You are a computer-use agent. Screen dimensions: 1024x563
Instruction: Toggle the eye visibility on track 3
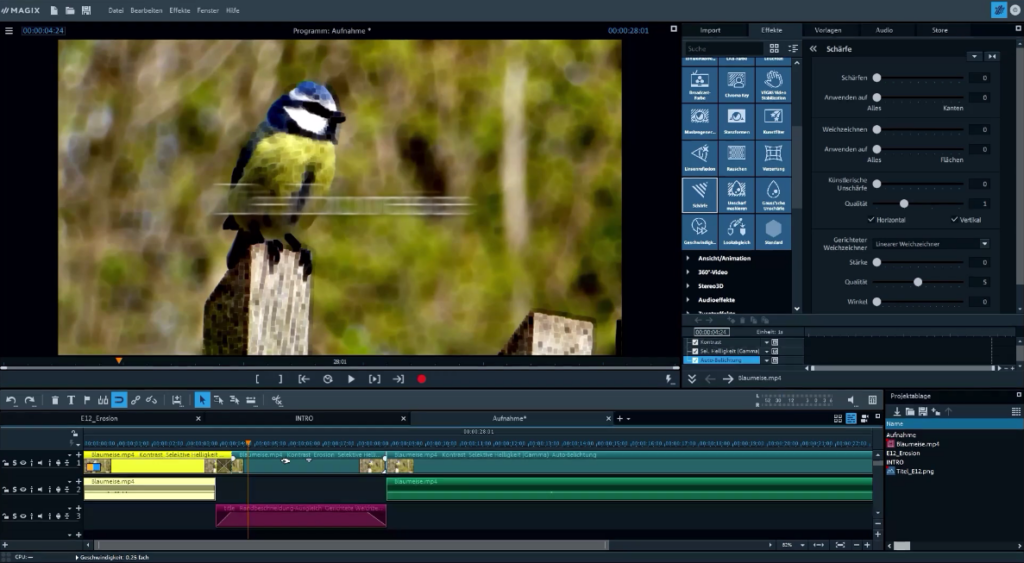pyautogui.click(x=23, y=516)
